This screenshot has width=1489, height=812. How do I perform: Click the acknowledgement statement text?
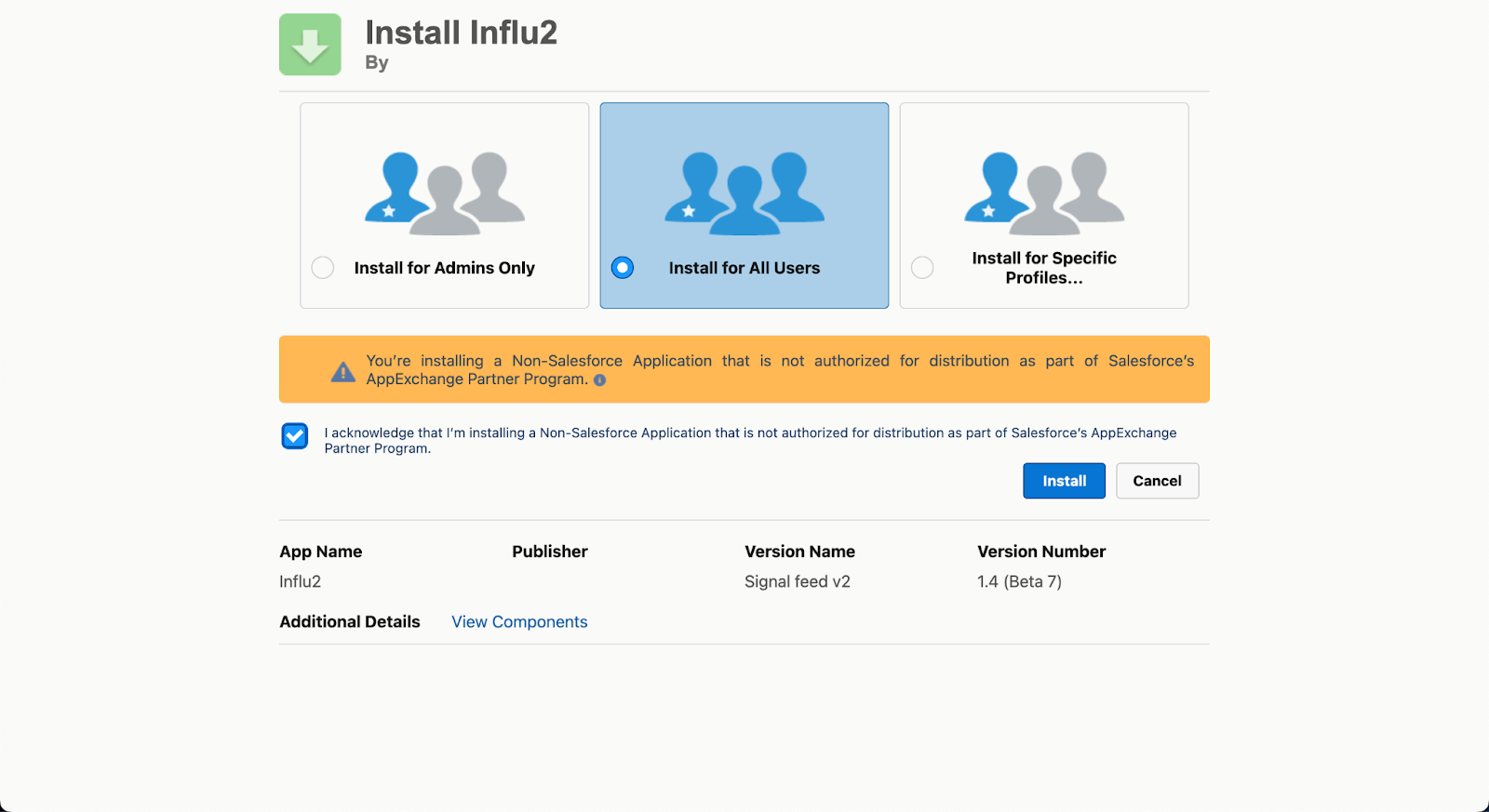tap(750, 441)
